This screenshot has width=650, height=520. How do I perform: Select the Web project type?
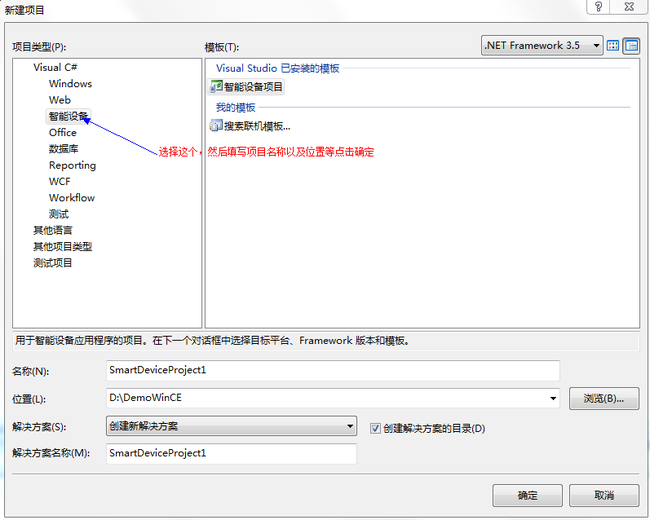pos(60,100)
